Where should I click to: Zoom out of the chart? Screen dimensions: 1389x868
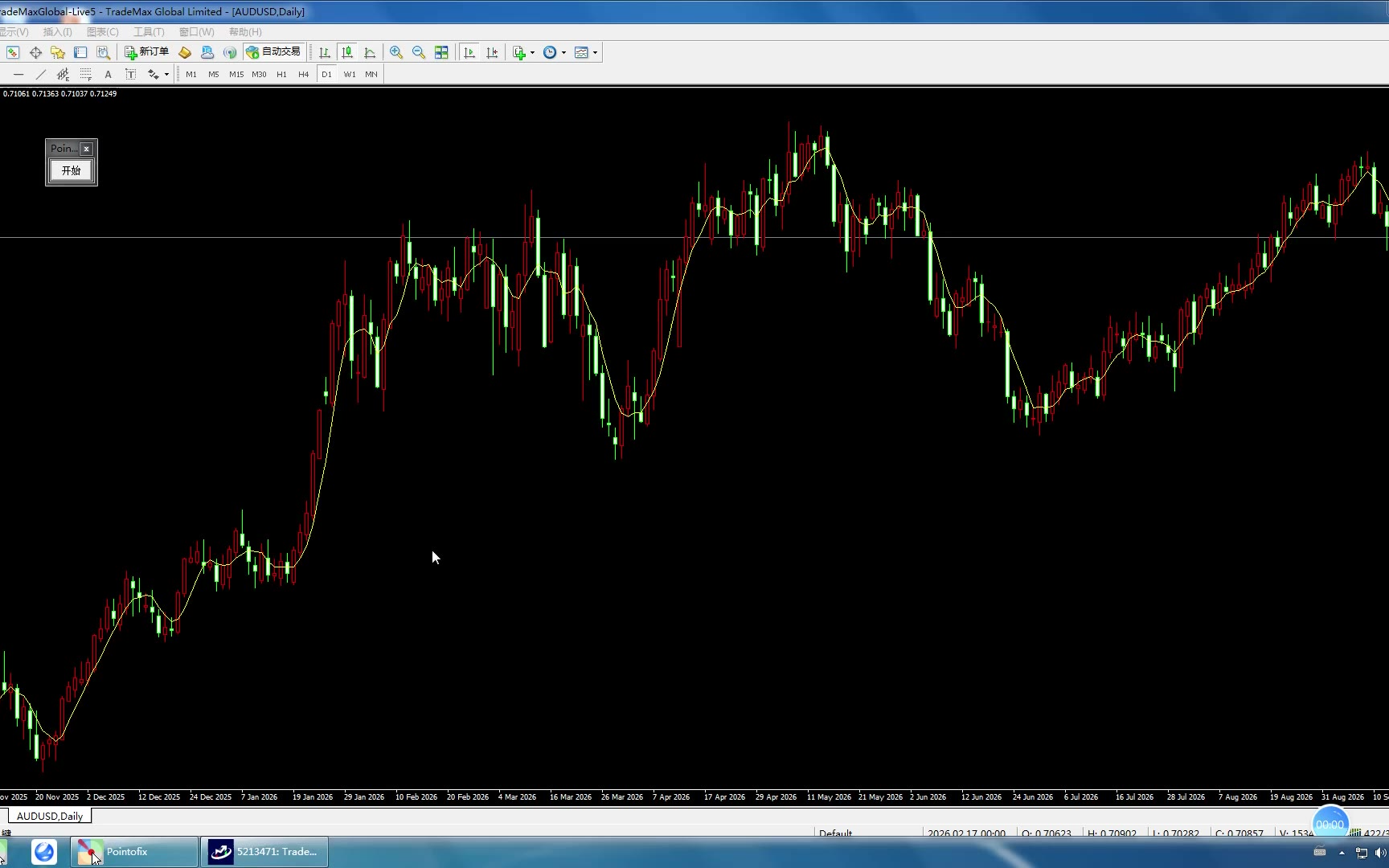(x=419, y=52)
